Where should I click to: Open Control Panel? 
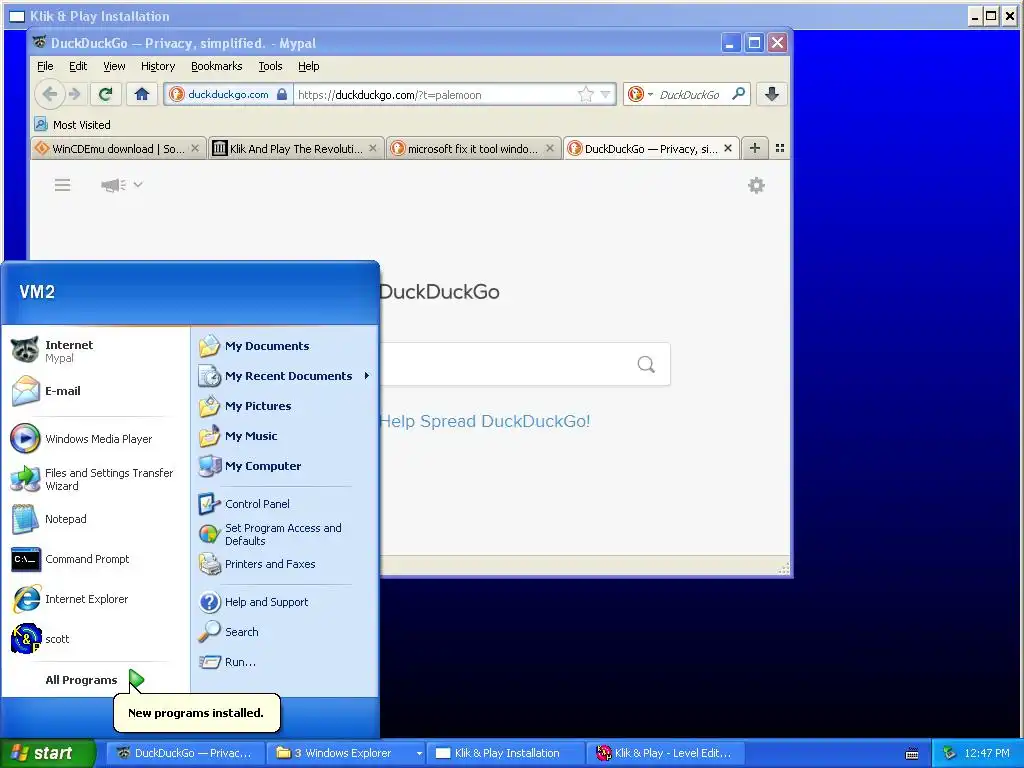[x=285, y=504]
